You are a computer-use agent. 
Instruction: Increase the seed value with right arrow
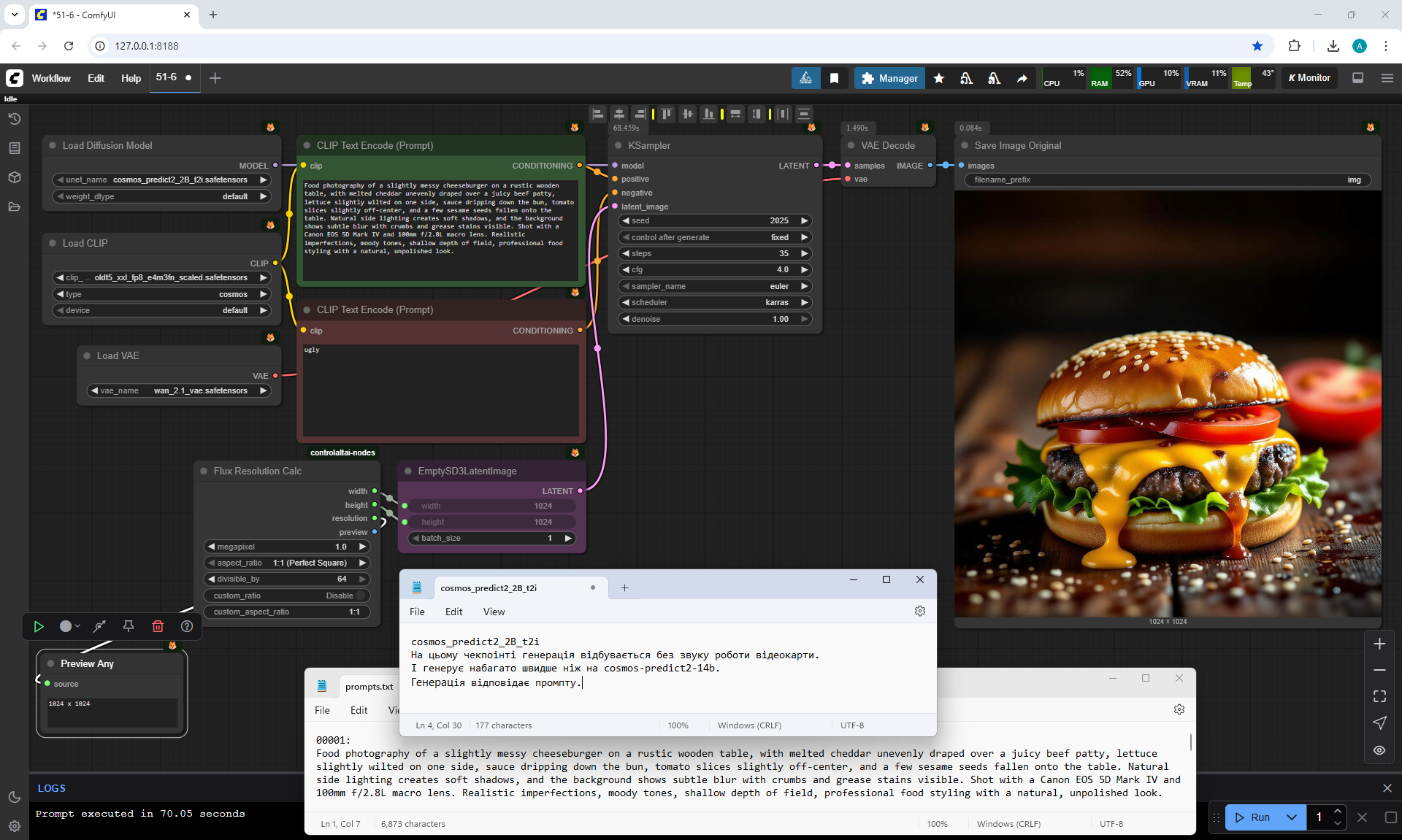[804, 220]
